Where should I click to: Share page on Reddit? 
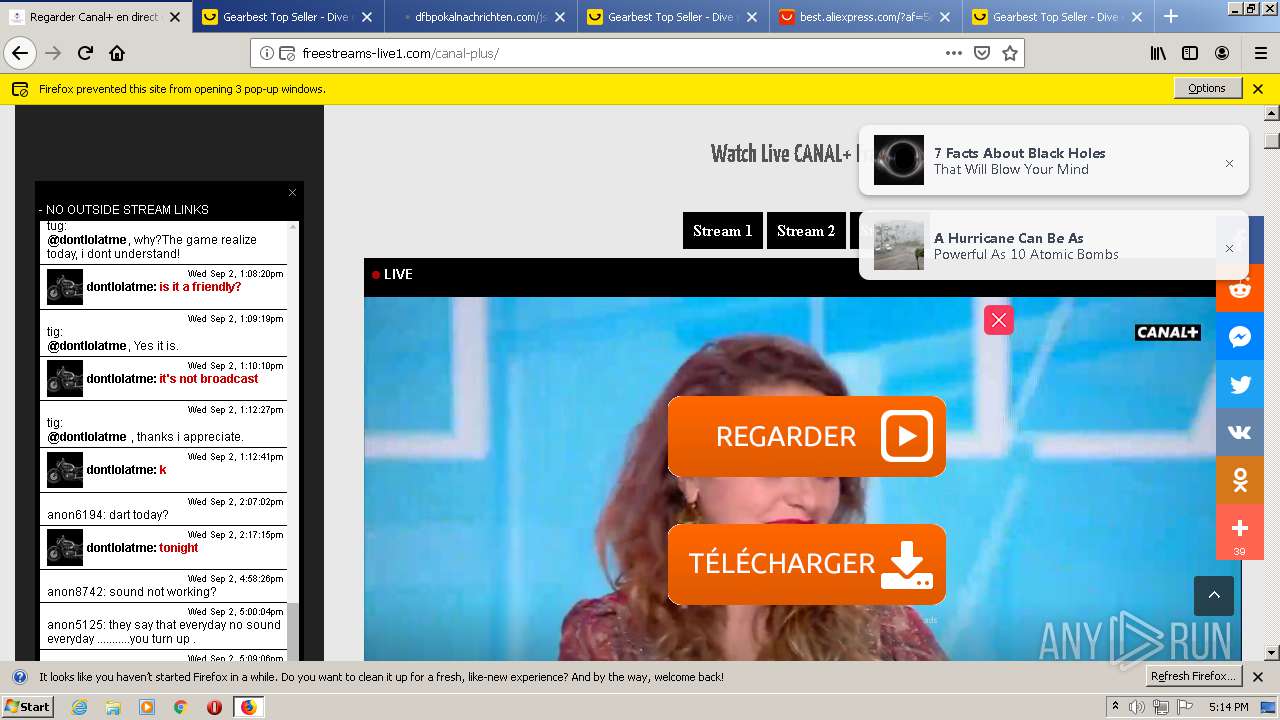pos(1240,289)
